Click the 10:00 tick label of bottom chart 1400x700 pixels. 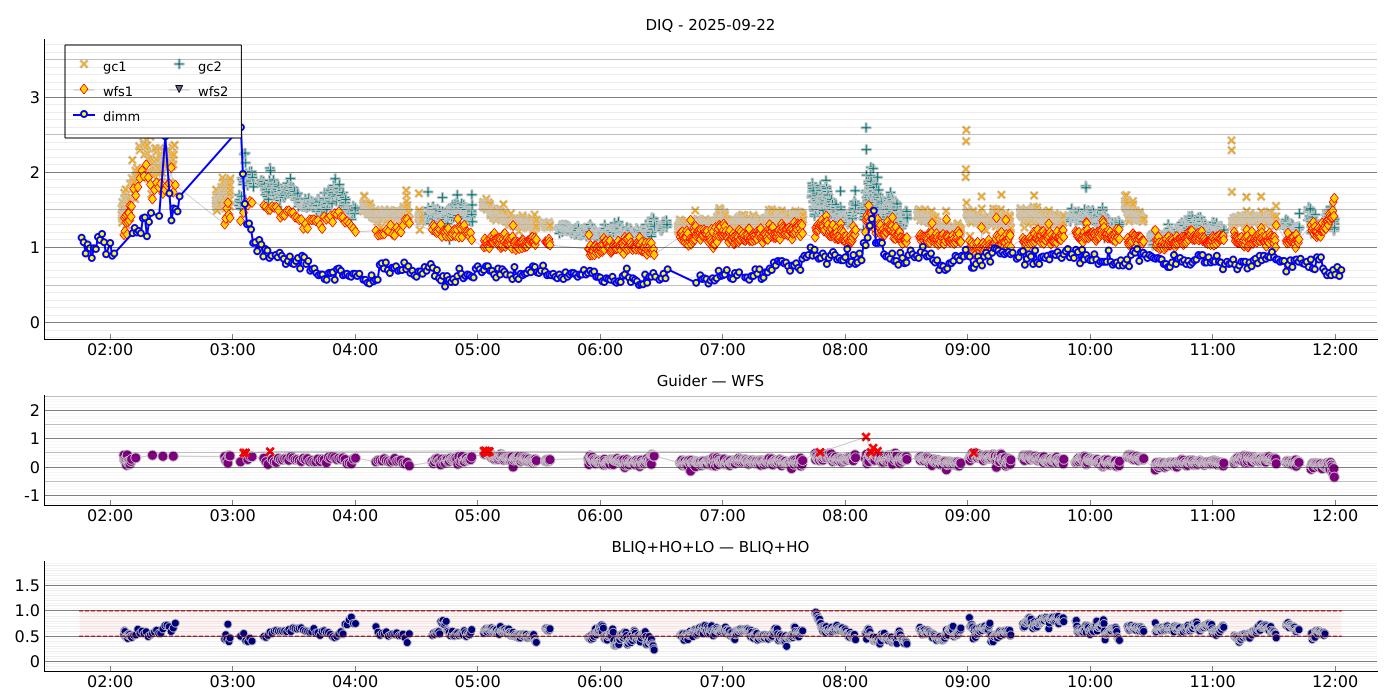pyautogui.click(x=1090, y=682)
